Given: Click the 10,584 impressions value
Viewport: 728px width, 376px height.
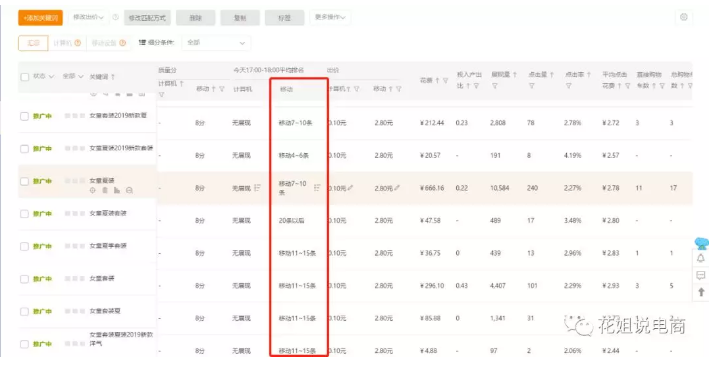Looking at the screenshot, I should click(500, 188).
